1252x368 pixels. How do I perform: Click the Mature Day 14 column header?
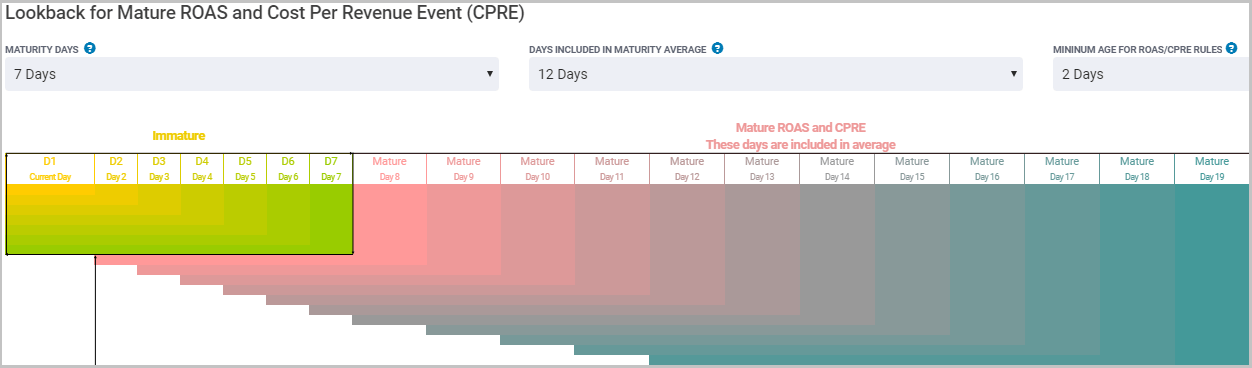pyautogui.click(x=837, y=168)
